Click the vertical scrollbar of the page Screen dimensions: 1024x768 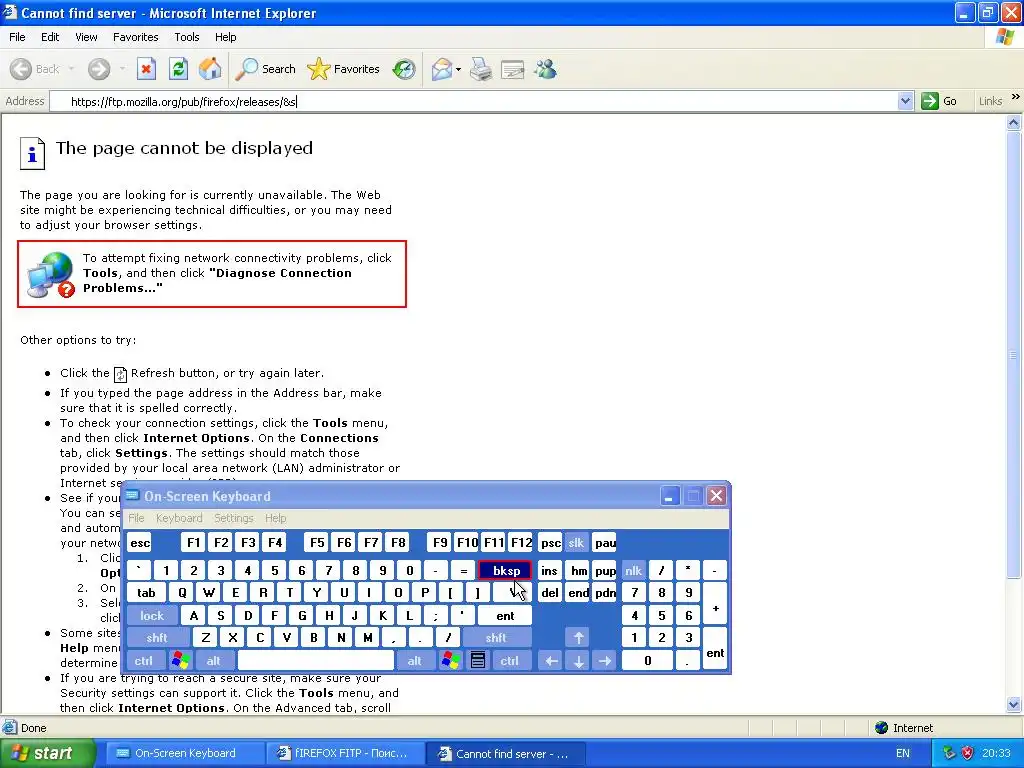tap(1014, 355)
